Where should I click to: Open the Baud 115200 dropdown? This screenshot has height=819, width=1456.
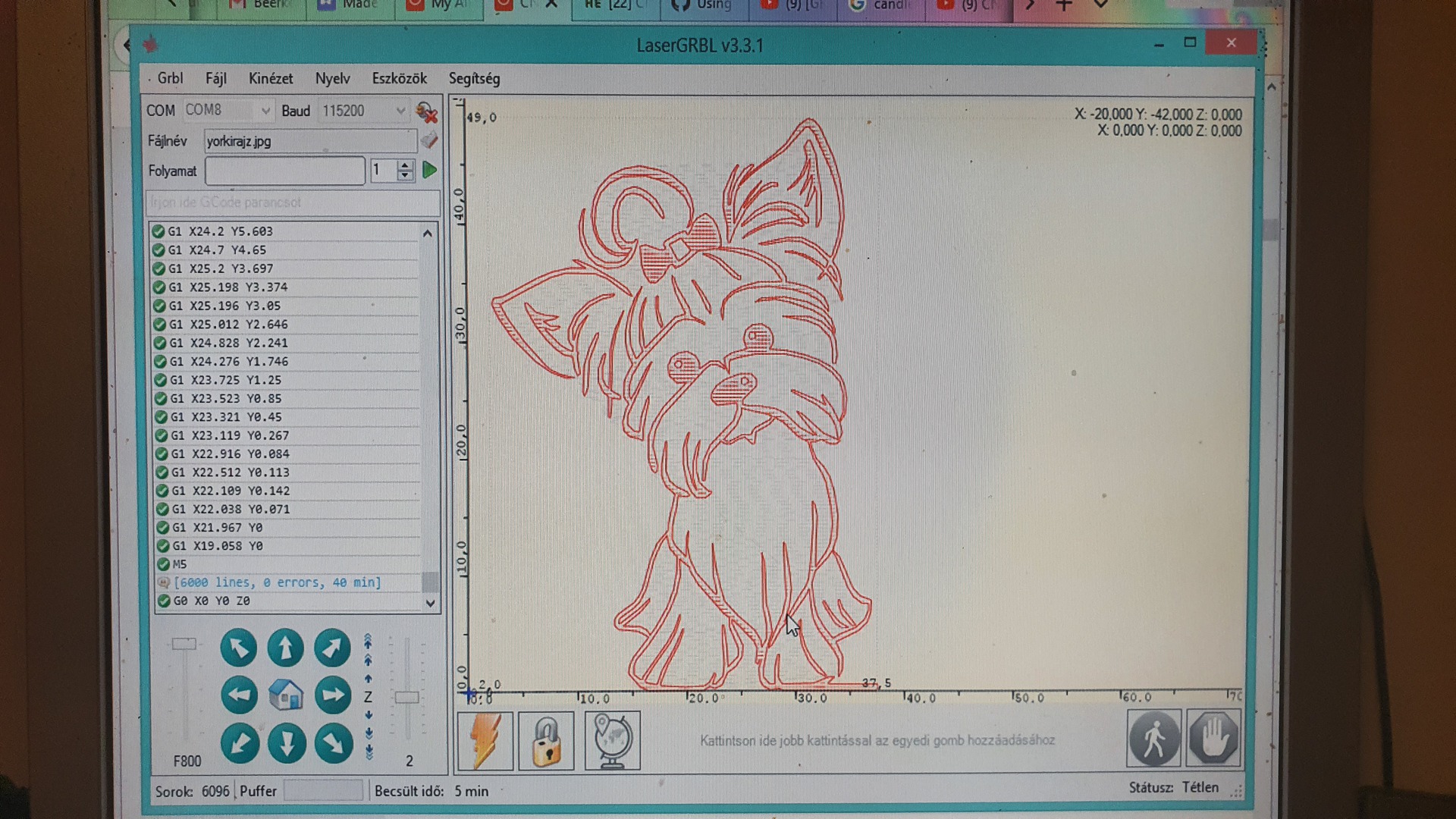click(400, 111)
